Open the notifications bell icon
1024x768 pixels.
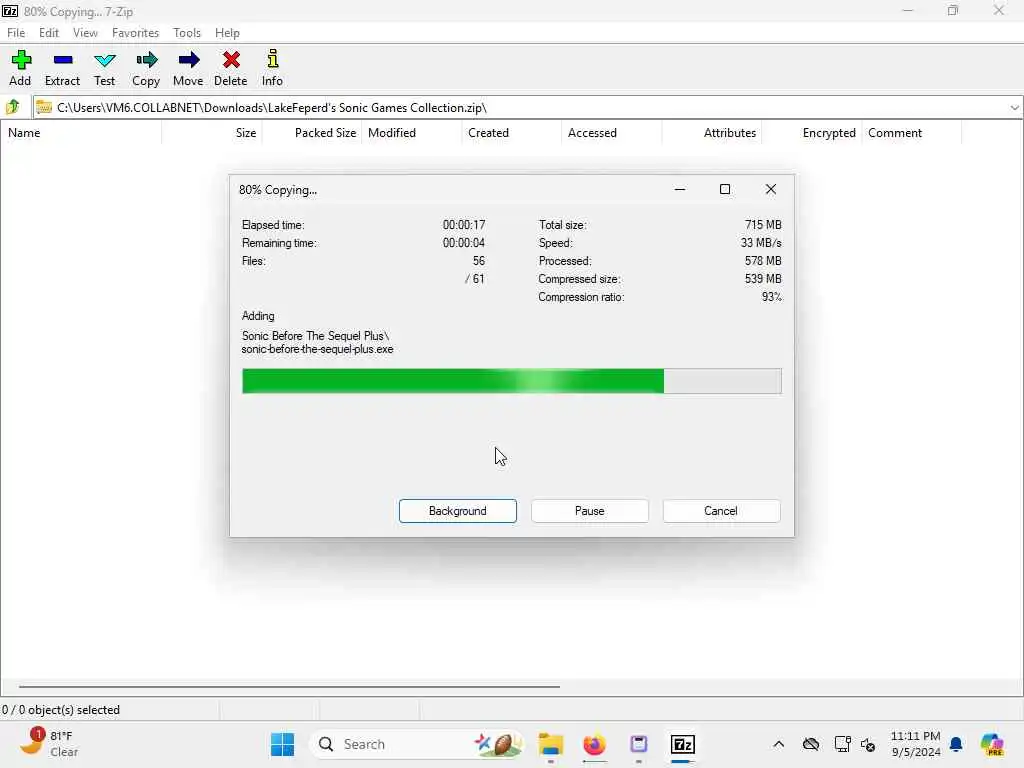tap(956, 744)
